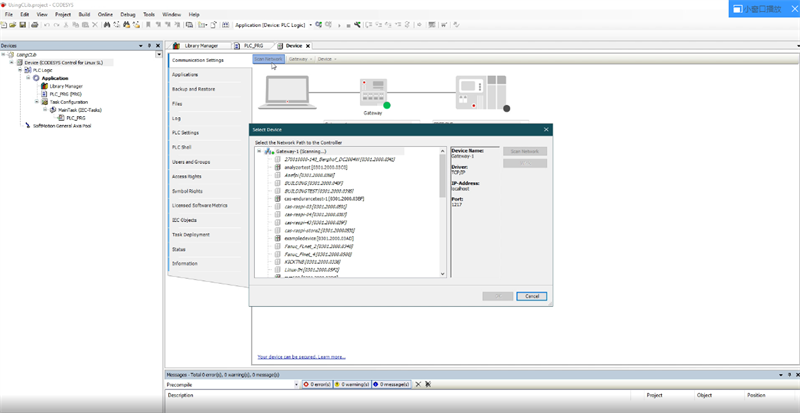The width and height of the screenshot is (800, 413).
Task: Click the Toggle Bookmark toolbar icon
Action: click(x=148, y=25)
